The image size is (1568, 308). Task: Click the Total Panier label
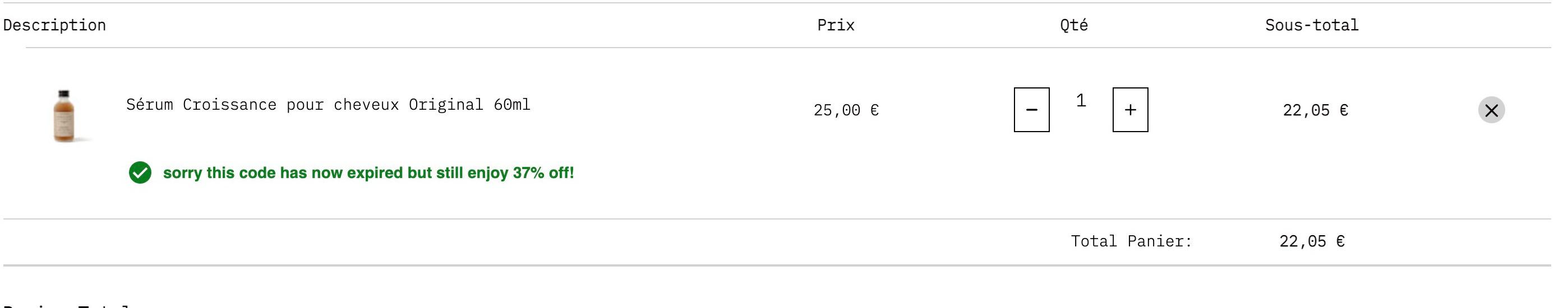point(1132,241)
